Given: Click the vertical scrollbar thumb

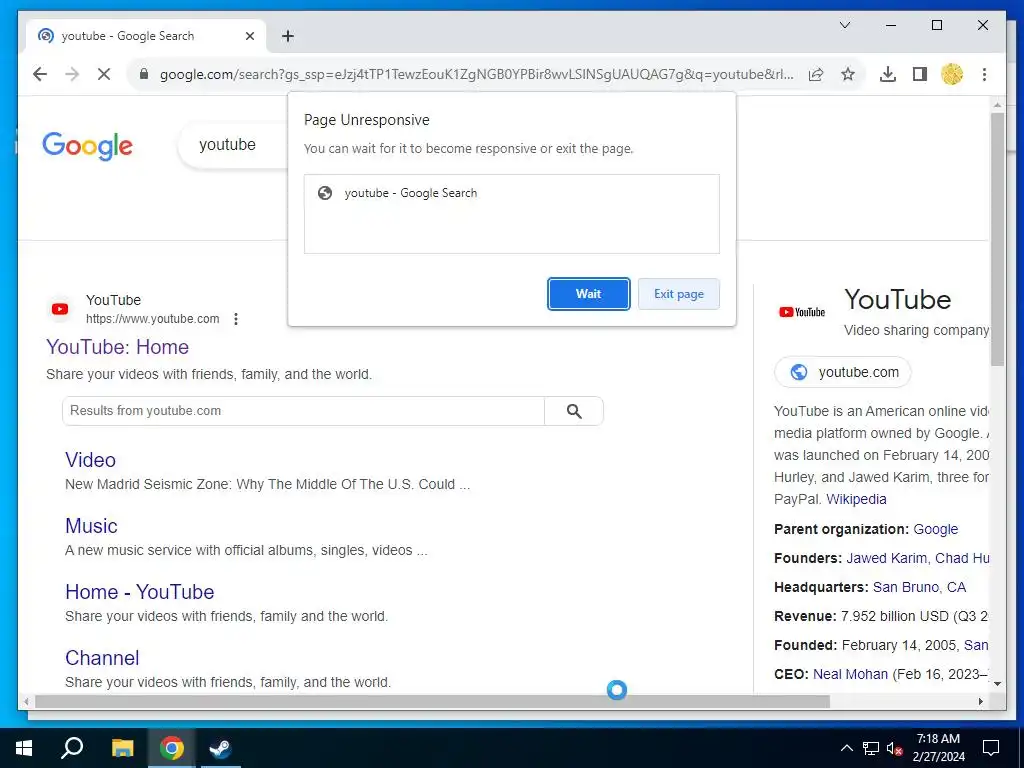Looking at the screenshot, I should [x=997, y=239].
